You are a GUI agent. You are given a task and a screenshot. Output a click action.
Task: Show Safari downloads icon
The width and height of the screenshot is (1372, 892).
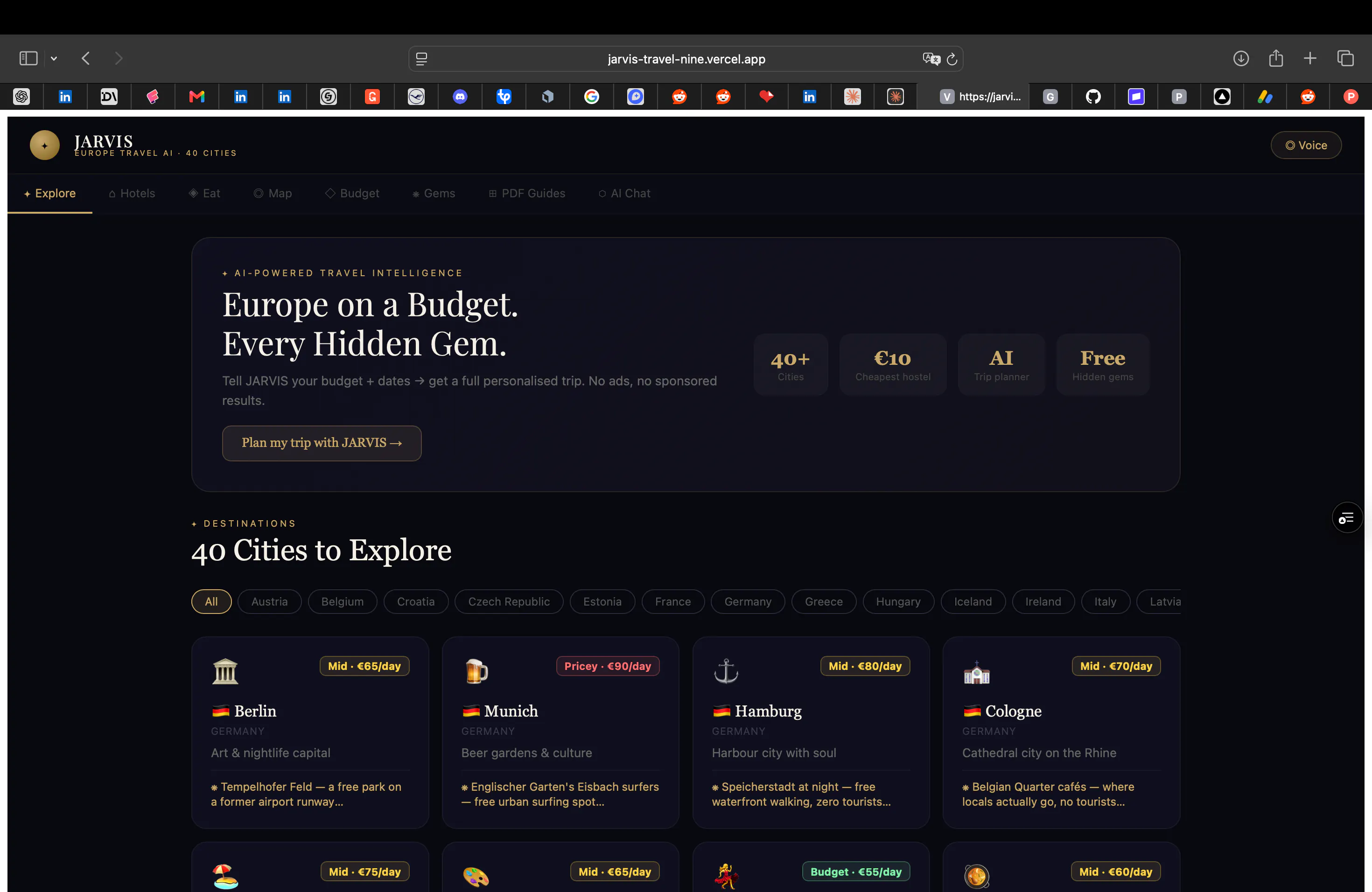[1240, 58]
